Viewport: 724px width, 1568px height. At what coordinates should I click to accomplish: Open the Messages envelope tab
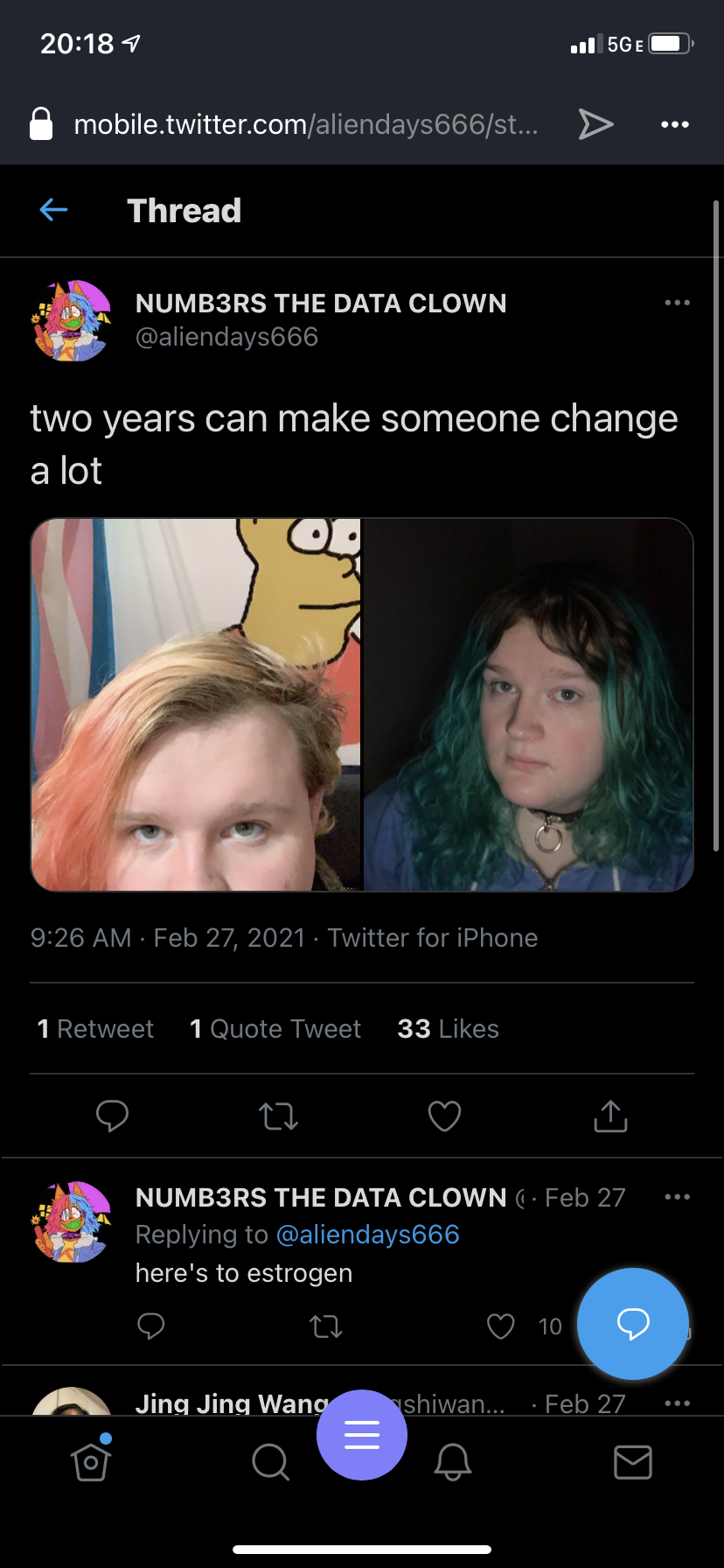coord(633,1462)
